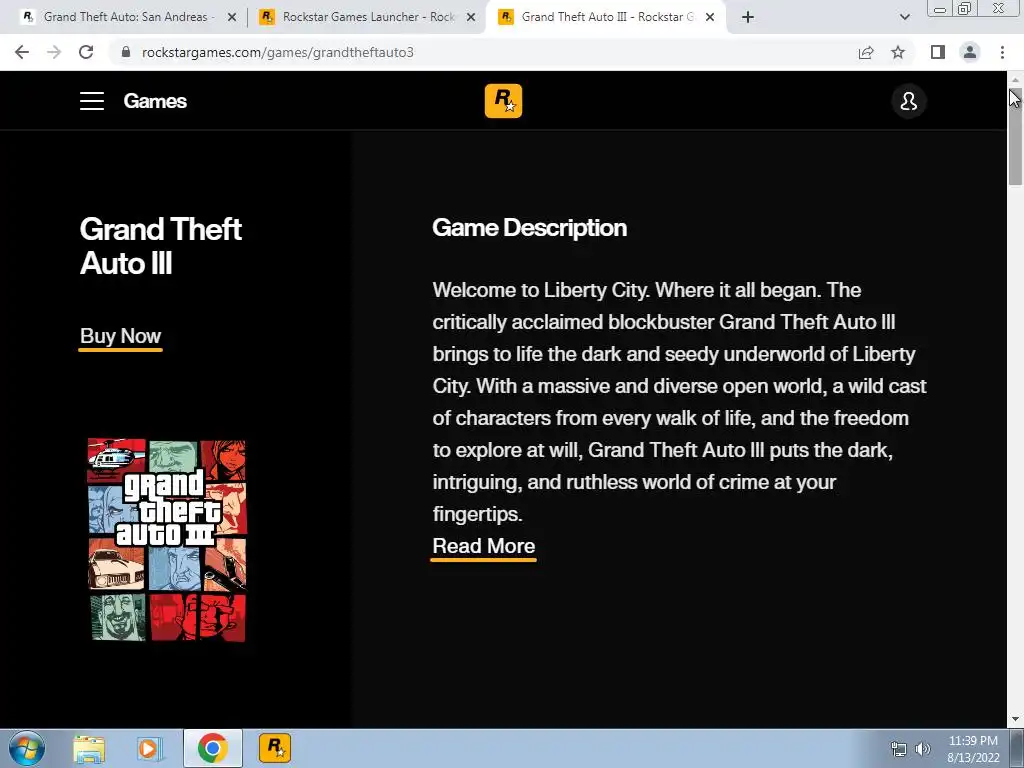Click the Rockstar Games logo in header
This screenshot has width=1024, height=768.
503,101
